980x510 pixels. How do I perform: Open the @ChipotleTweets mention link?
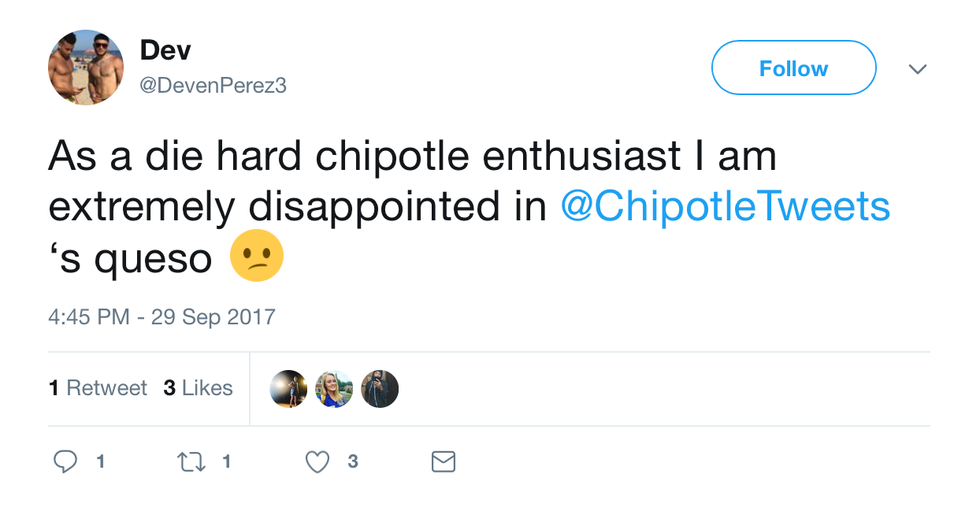click(725, 206)
